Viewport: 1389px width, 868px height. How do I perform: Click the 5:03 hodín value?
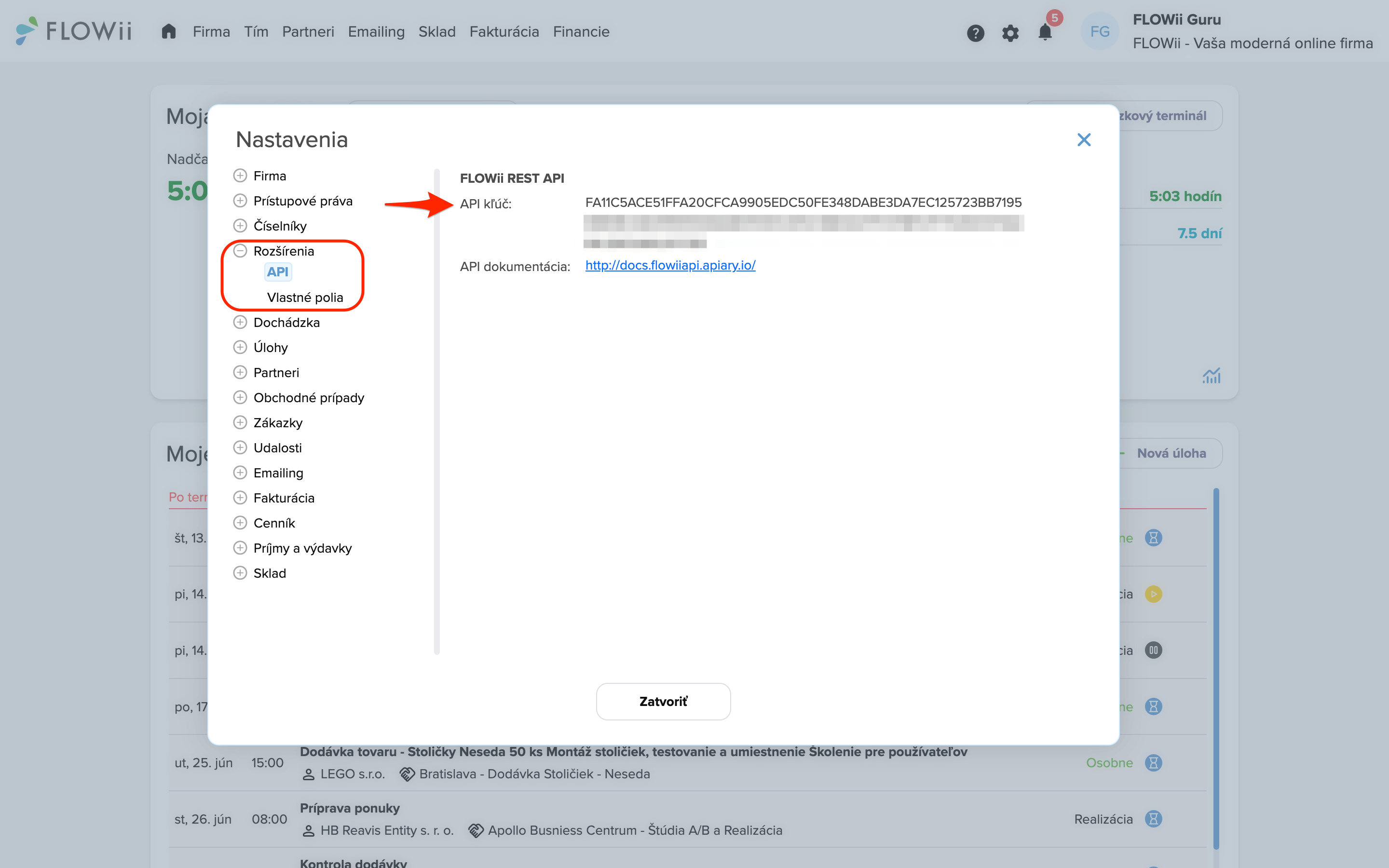click(1185, 196)
